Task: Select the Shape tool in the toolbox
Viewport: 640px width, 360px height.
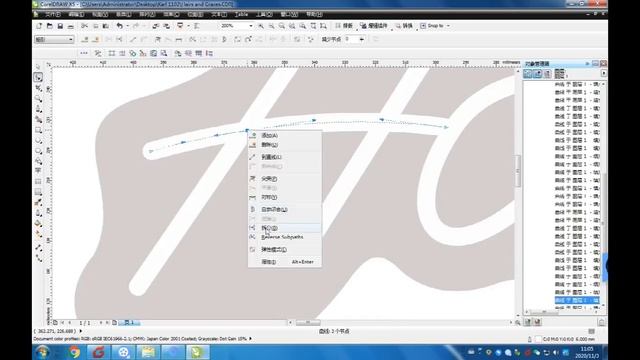Action: [x=38, y=77]
